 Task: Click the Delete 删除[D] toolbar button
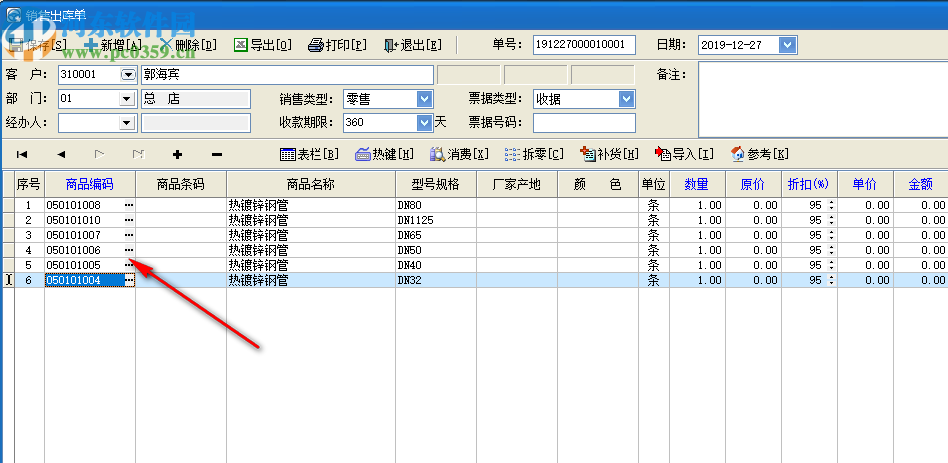click(187, 45)
